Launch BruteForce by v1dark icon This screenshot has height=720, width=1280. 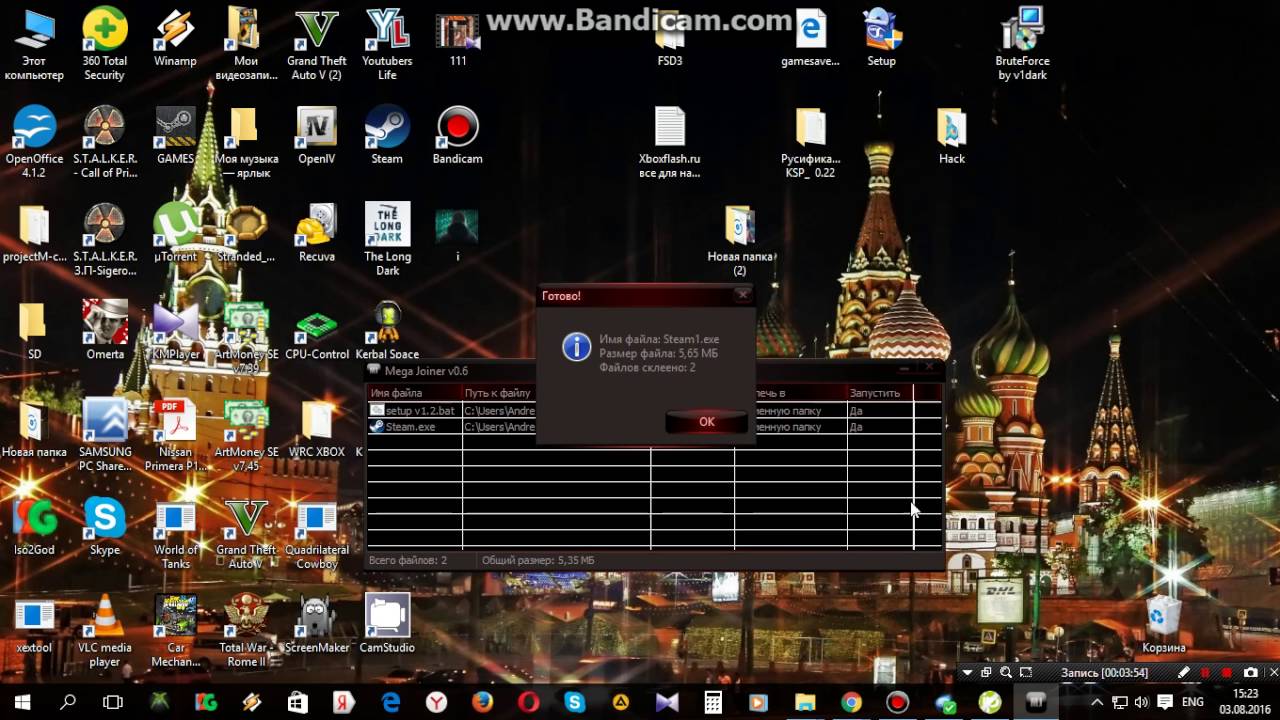pos(1022,45)
